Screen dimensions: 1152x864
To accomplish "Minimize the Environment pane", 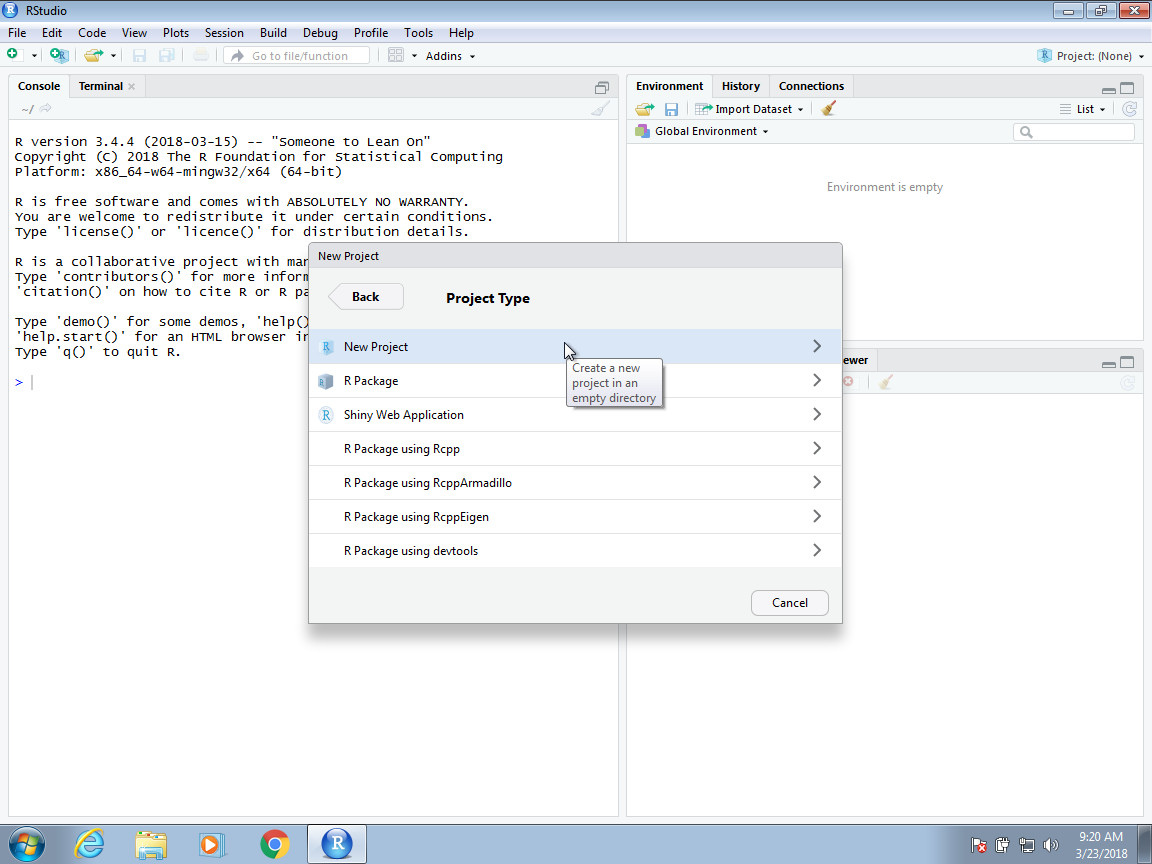I will [x=1109, y=89].
